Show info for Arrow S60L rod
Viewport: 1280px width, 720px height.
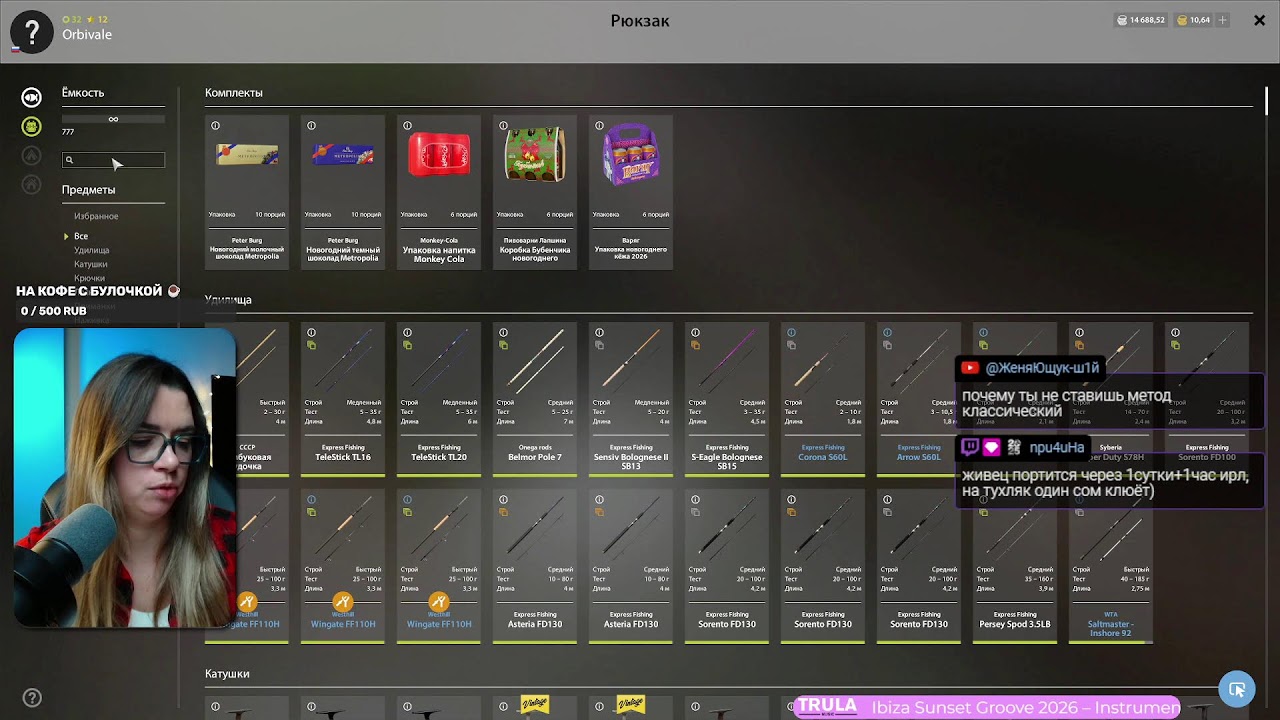[x=887, y=333]
